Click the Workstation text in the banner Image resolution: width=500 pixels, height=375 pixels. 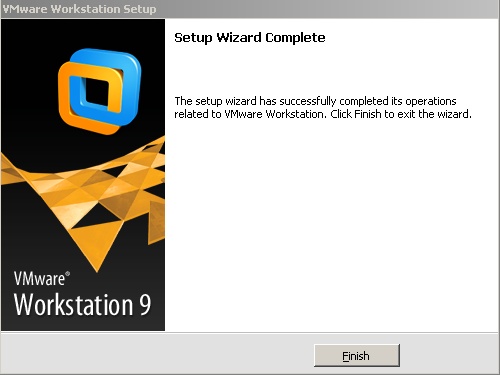pyautogui.click(x=73, y=305)
